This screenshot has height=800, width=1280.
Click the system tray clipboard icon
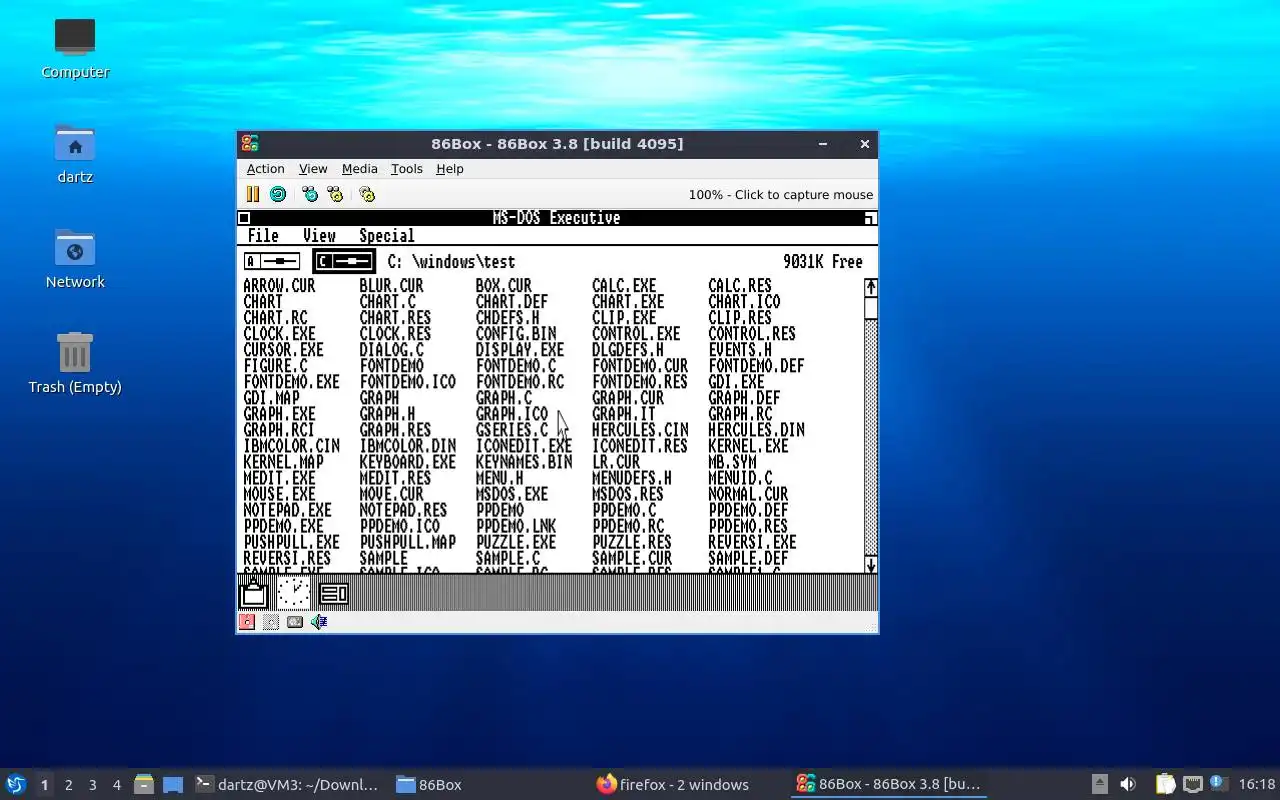click(x=1165, y=784)
